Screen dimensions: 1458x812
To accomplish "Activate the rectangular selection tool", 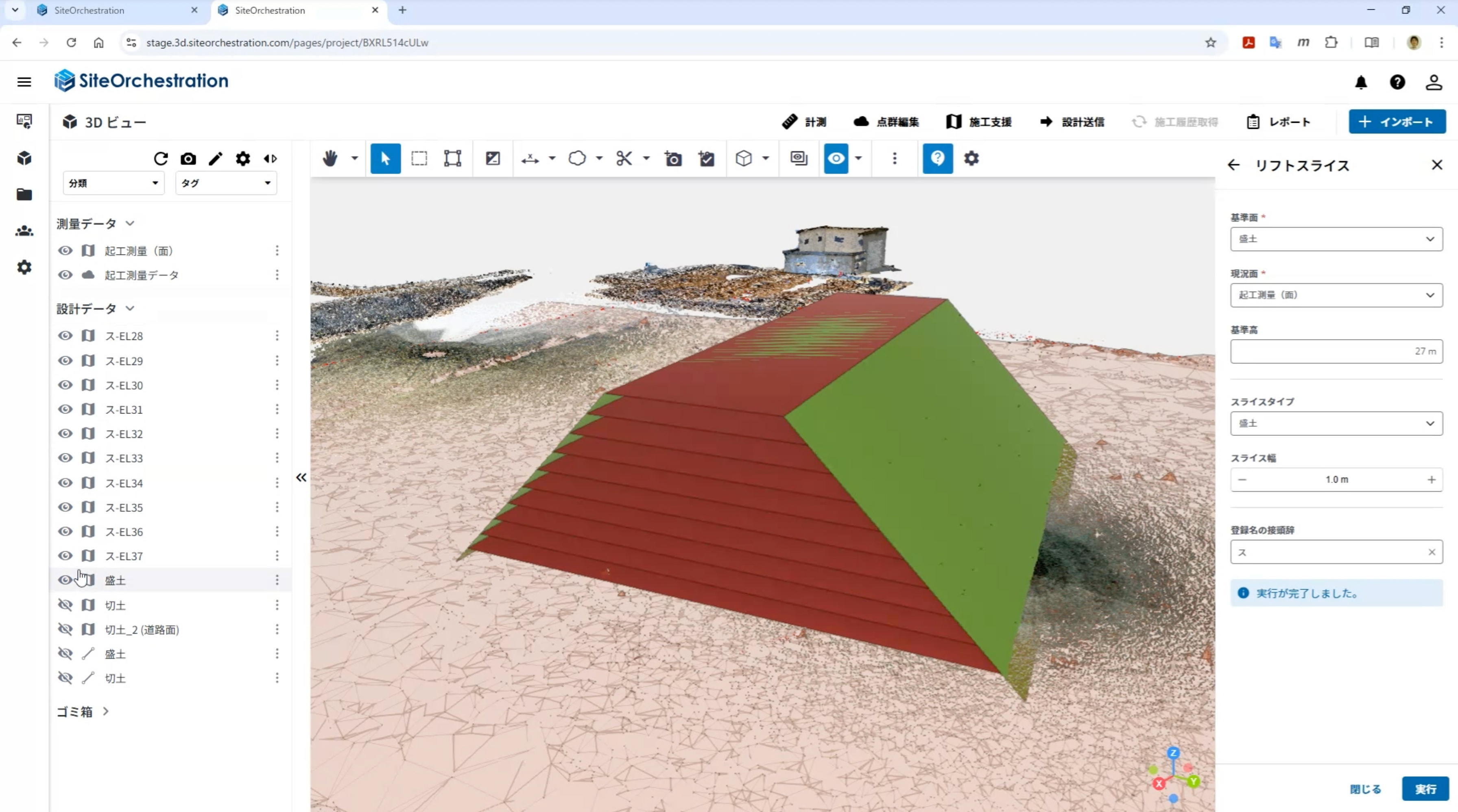I will click(x=419, y=159).
